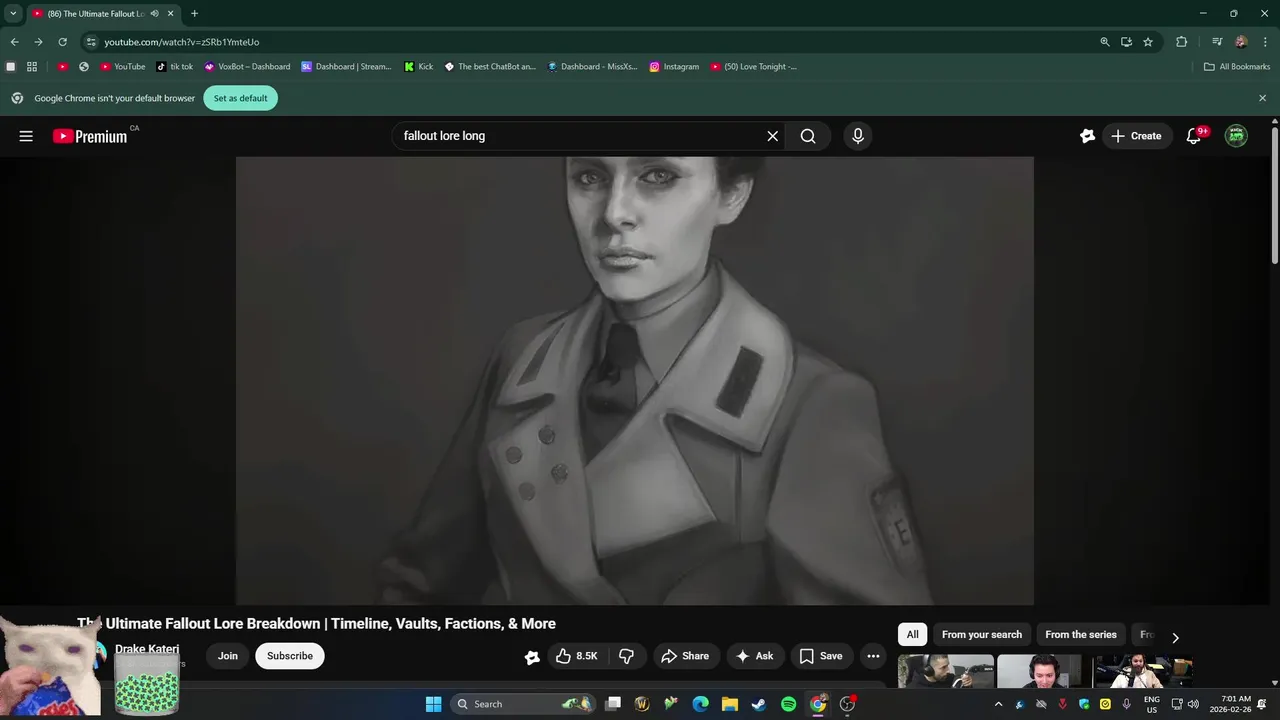Select the All filter chip
Viewport: 1280px width, 720px height.
912,635
